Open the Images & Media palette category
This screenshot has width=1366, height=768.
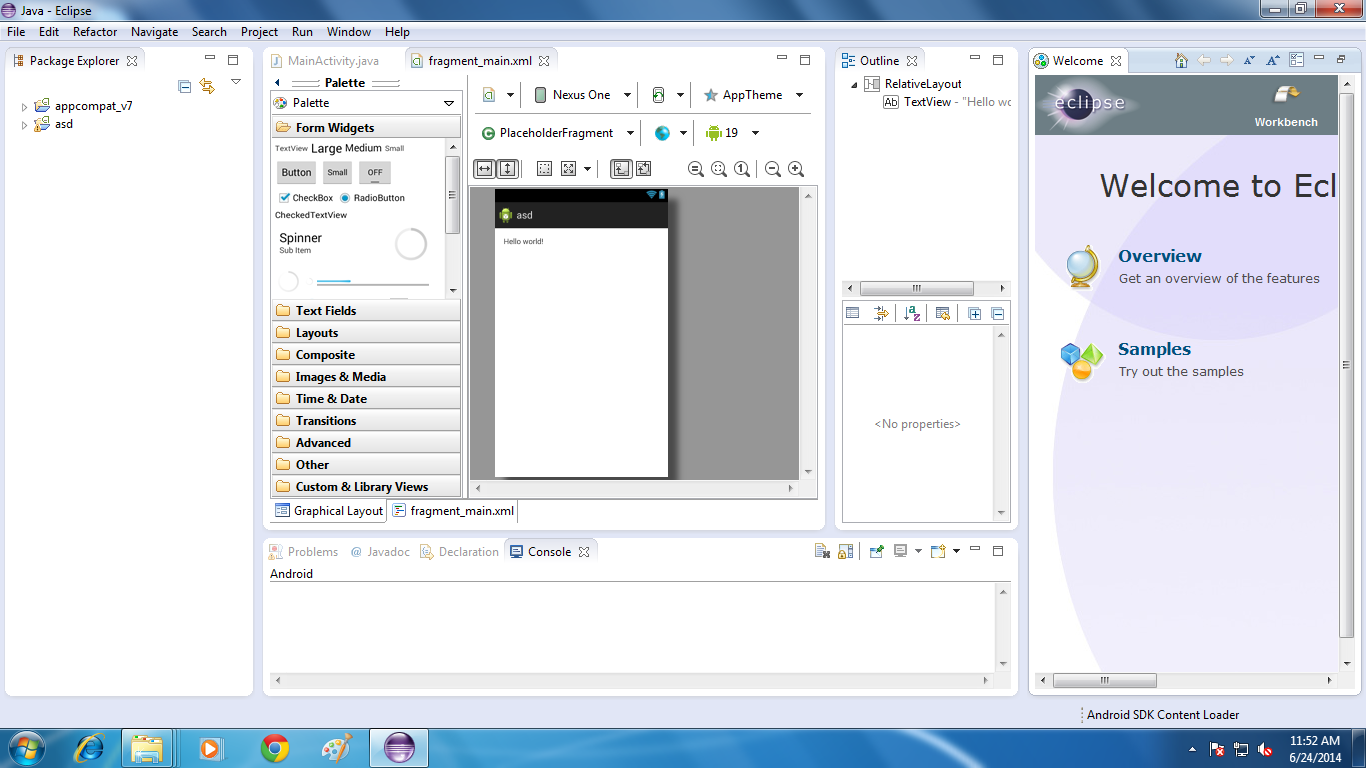point(366,377)
